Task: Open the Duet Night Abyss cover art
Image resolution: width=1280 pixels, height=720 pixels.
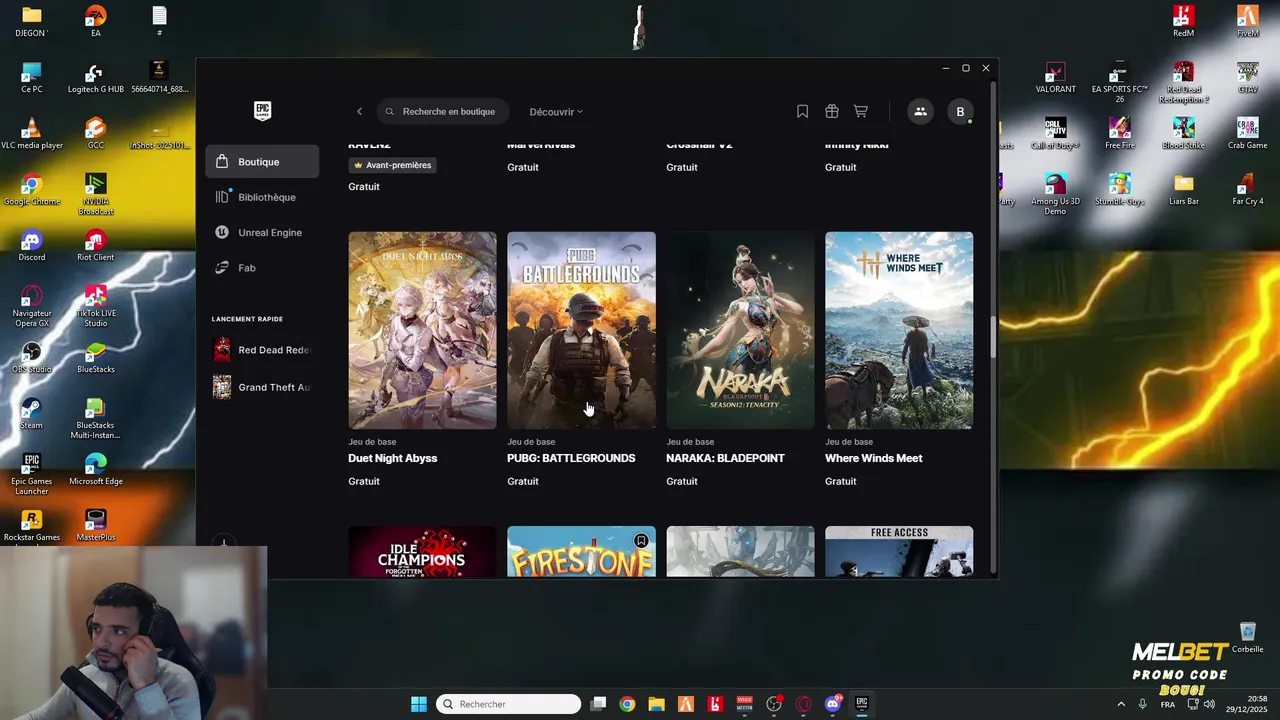Action: tap(422, 330)
